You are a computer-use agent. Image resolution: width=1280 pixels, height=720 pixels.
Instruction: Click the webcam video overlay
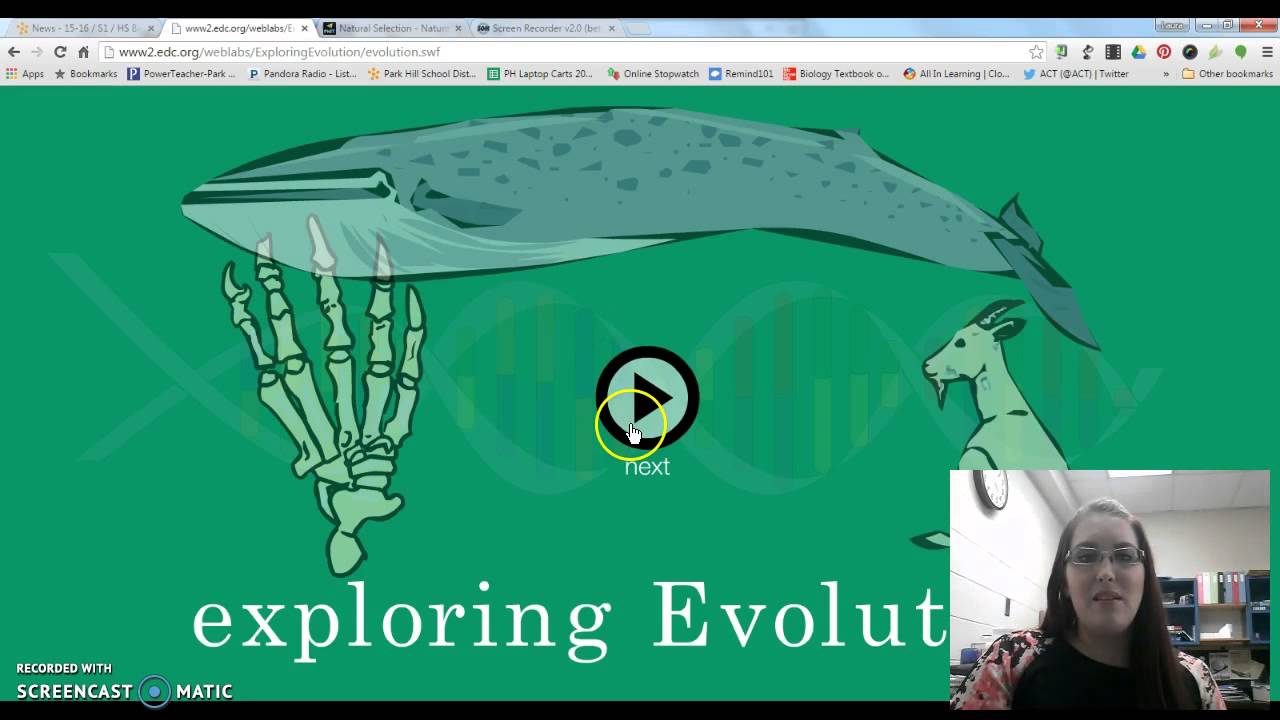coord(1110,590)
